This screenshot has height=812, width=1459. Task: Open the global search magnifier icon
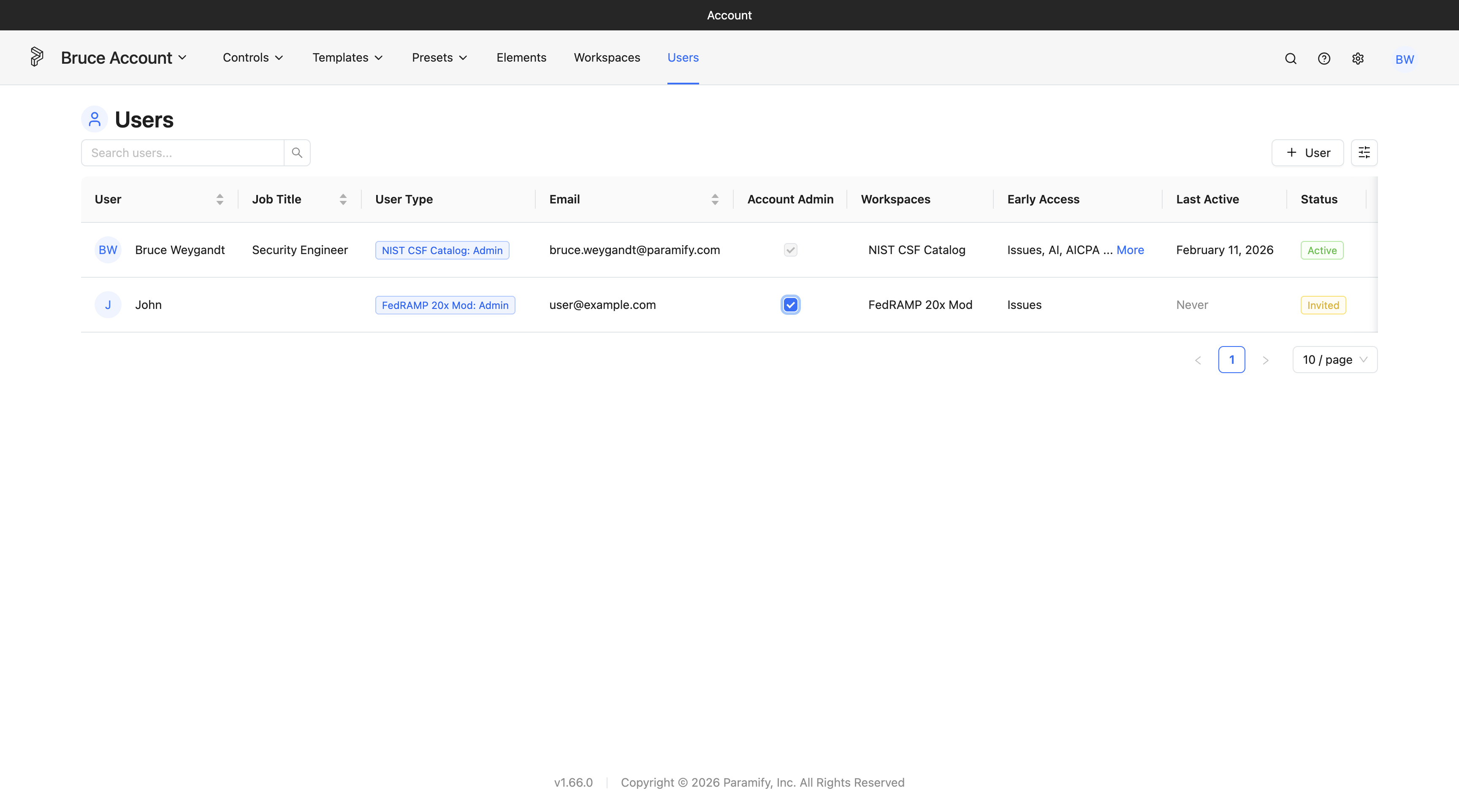1290,58
